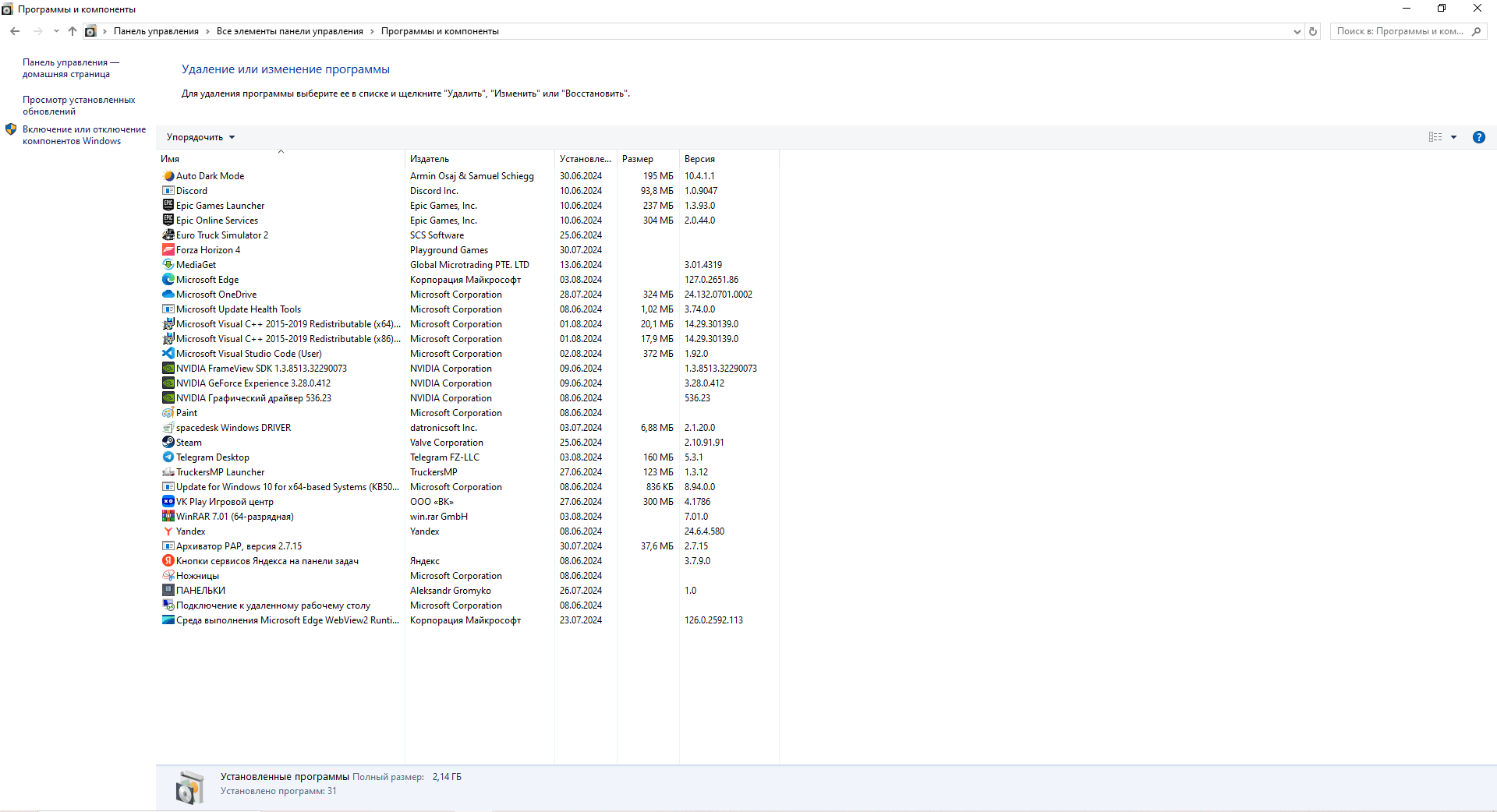Sort by Установлено date column
This screenshot has width=1497, height=812.
click(586, 159)
